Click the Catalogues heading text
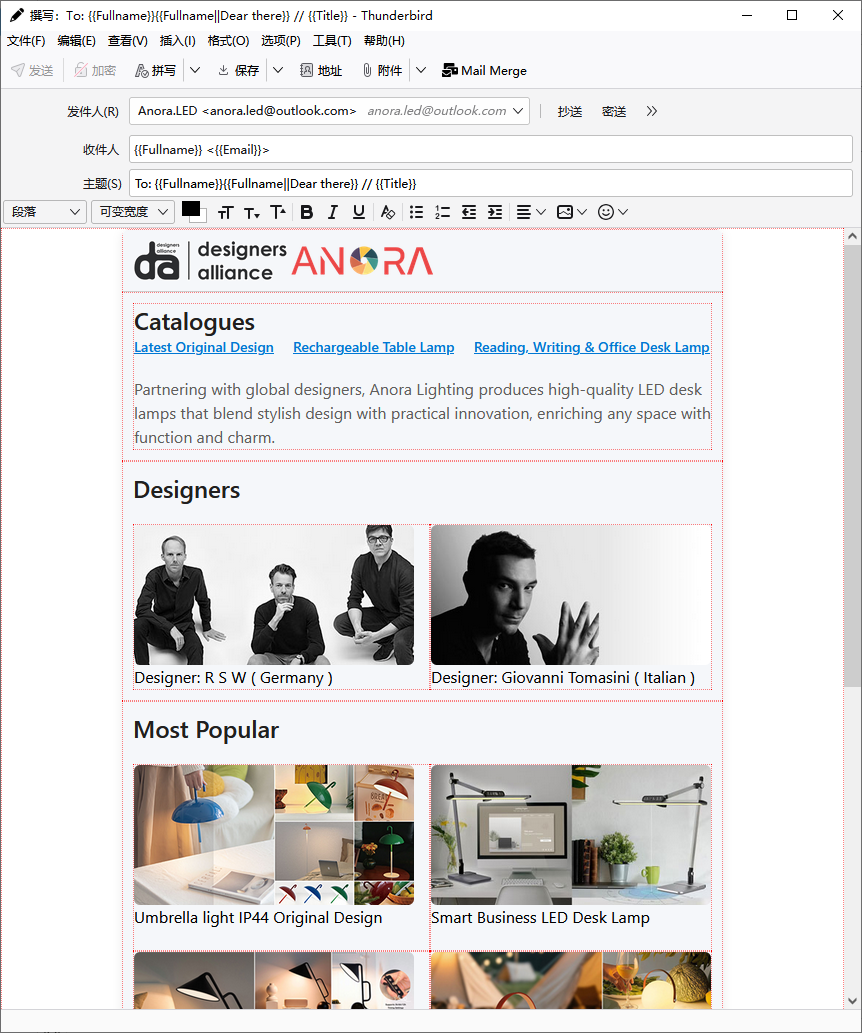 click(x=194, y=322)
